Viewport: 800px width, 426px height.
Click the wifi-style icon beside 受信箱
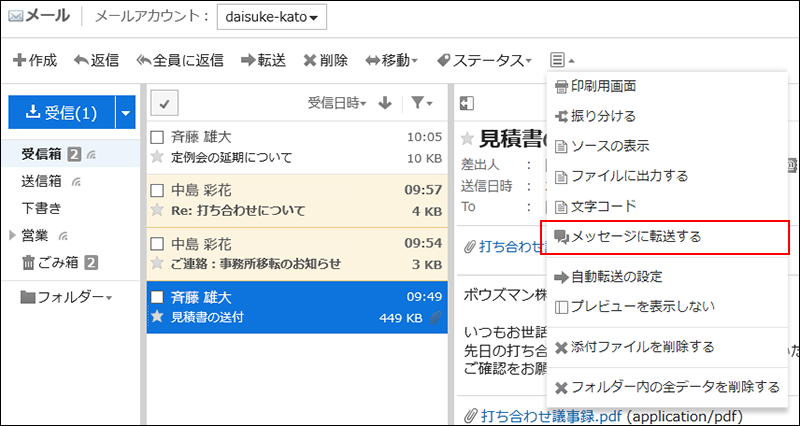click(91, 154)
